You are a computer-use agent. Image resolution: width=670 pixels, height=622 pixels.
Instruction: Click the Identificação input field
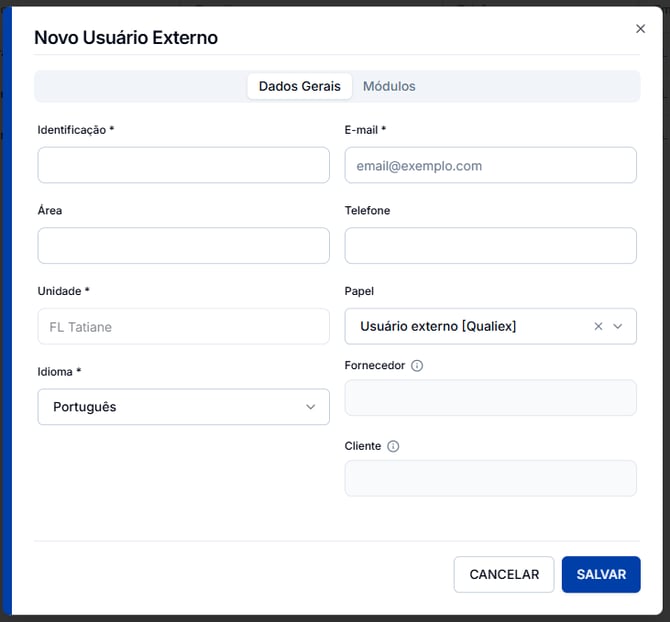[183, 165]
